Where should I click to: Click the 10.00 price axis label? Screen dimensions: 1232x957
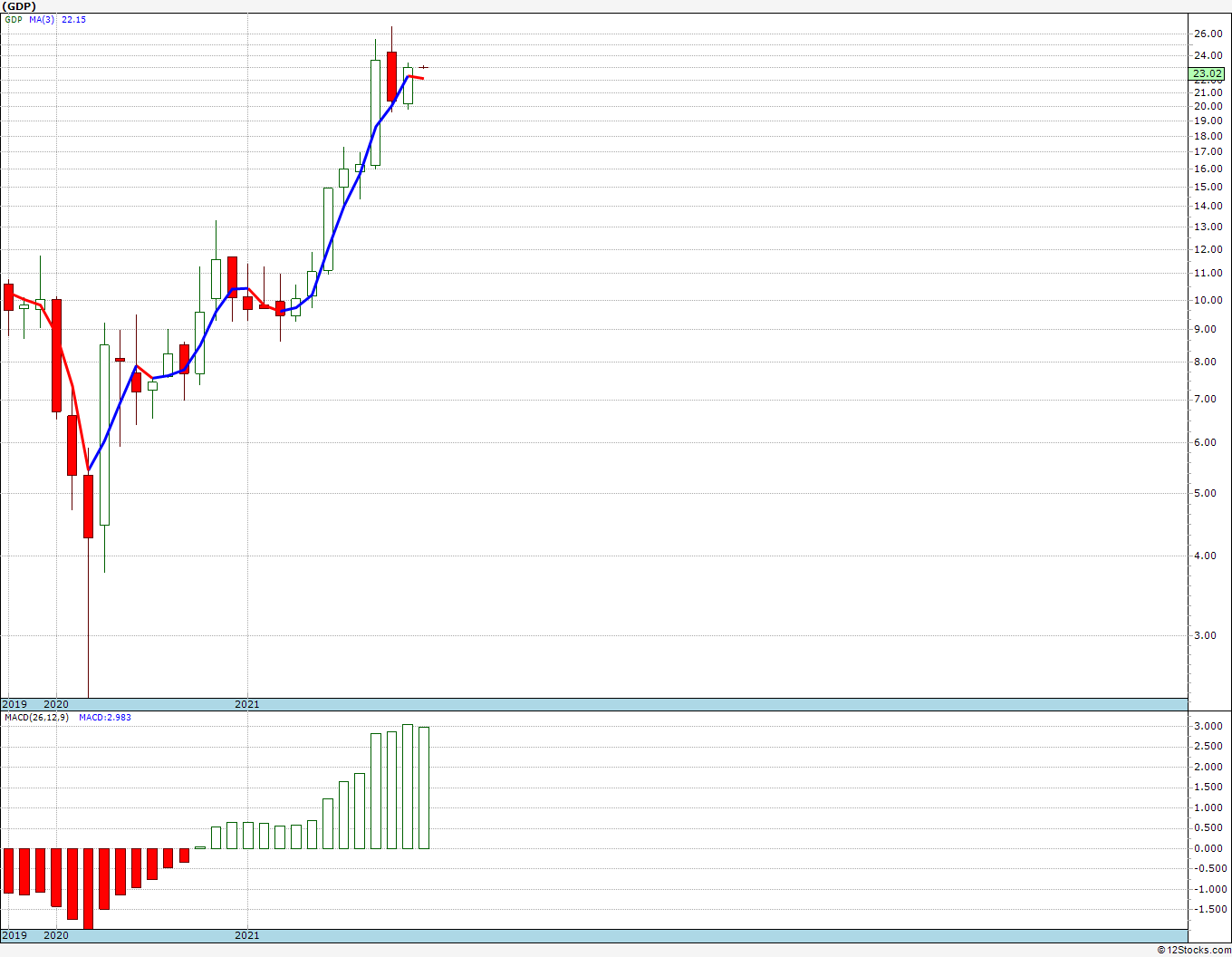(1208, 300)
